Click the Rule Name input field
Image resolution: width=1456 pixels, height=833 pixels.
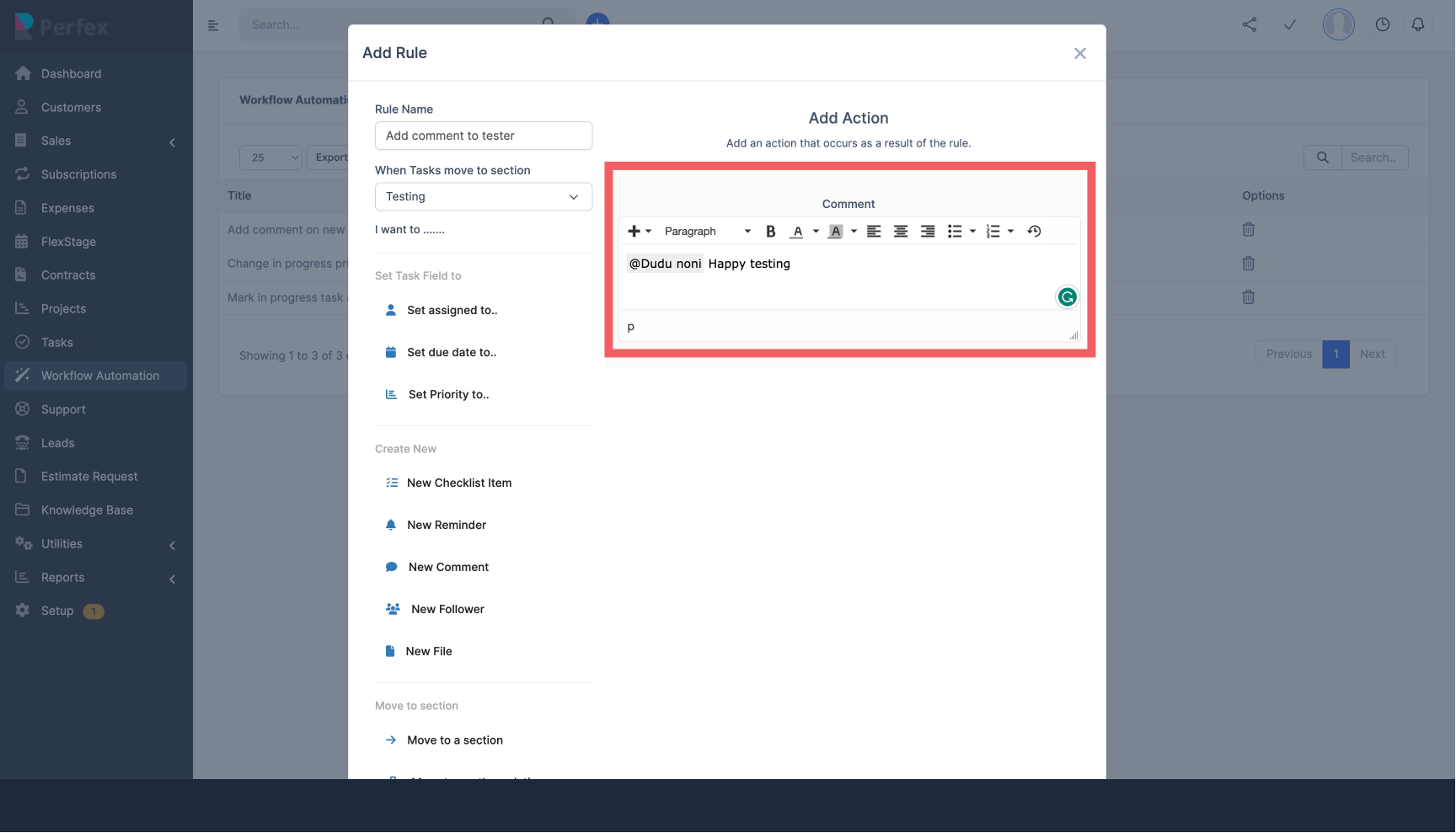coord(483,135)
